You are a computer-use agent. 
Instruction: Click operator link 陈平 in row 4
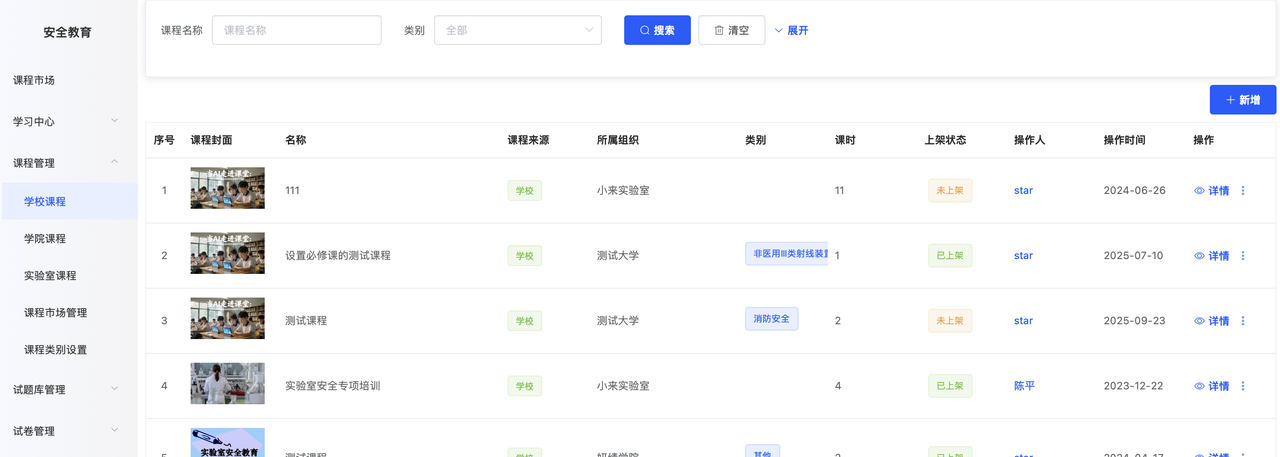1024,386
